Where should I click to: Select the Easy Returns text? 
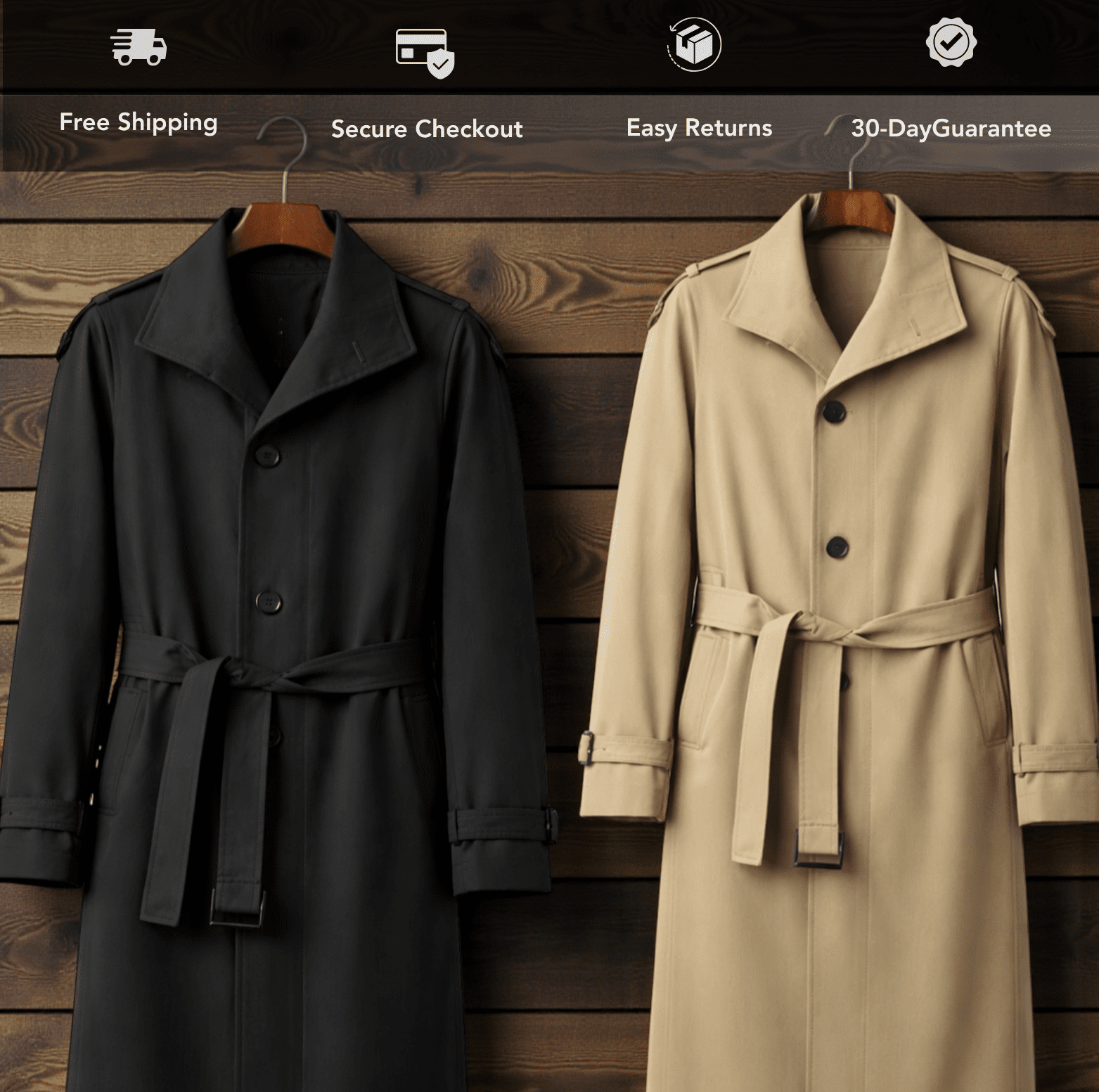pos(699,128)
